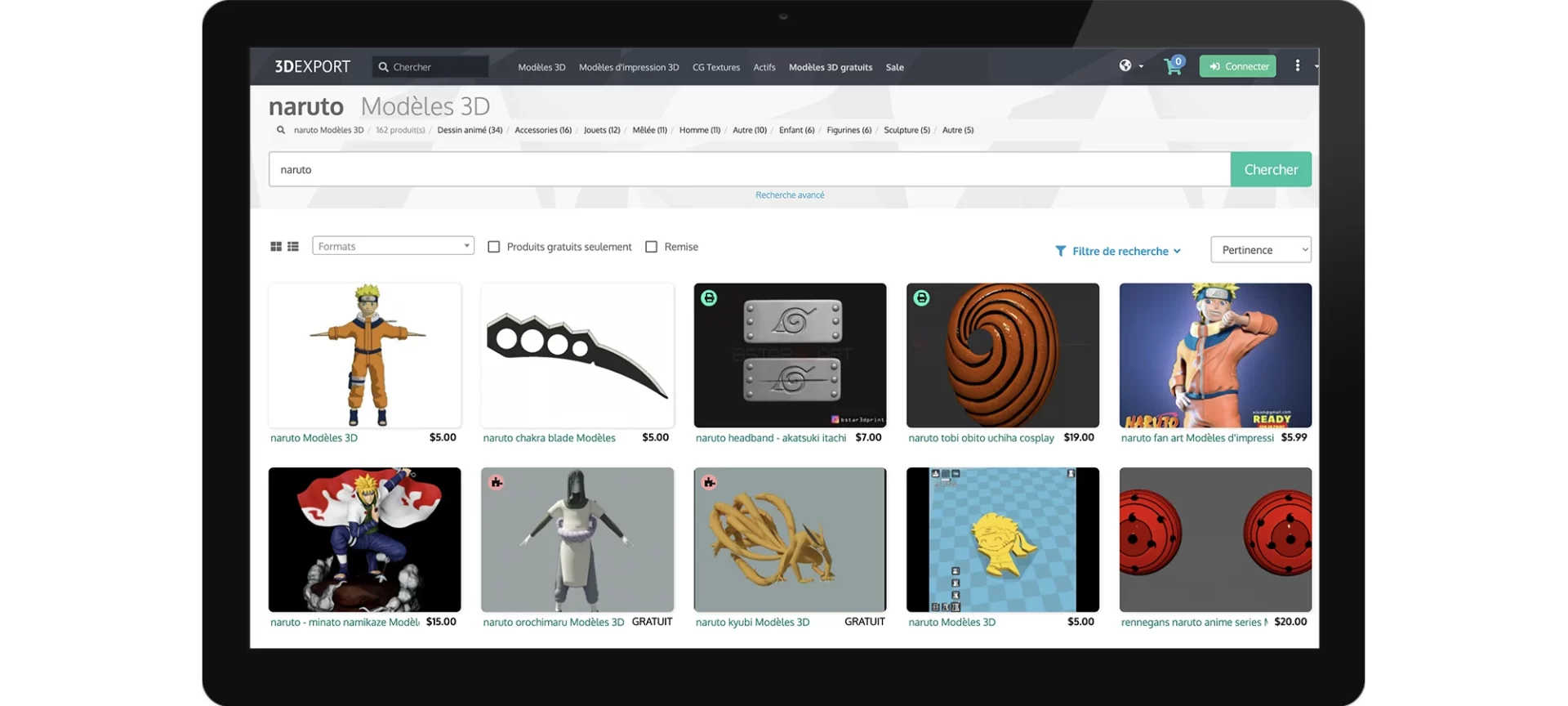Open naruto tobi obito uchiha cosplay title
This screenshot has width=1568, height=706.
tap(981, 438)
